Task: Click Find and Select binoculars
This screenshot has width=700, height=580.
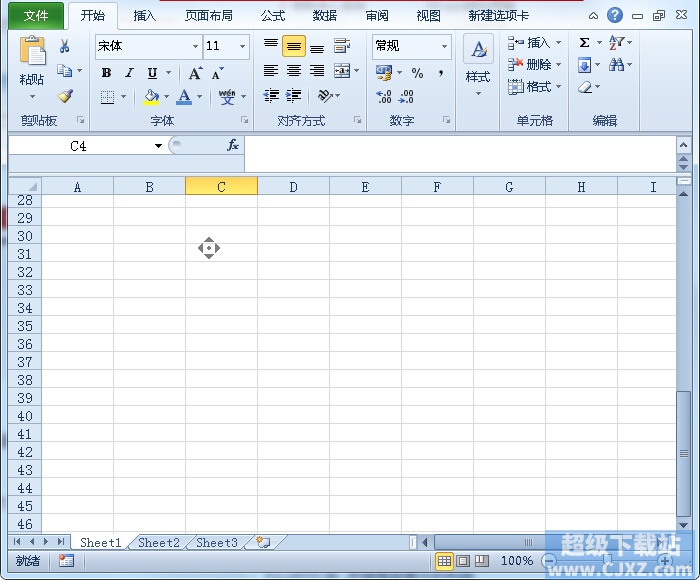Action: pyautogui.click(x=617, y=65)
